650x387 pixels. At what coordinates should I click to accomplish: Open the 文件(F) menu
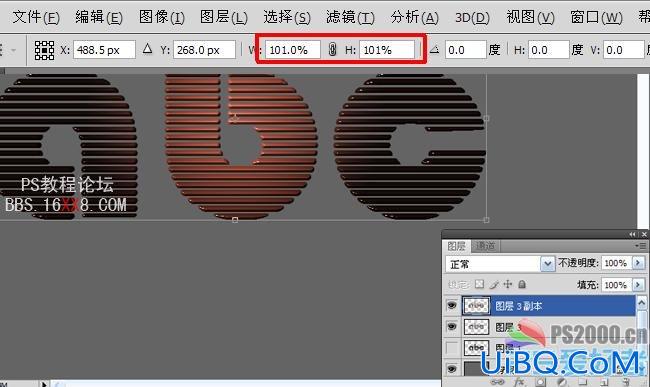pos(36,17)
